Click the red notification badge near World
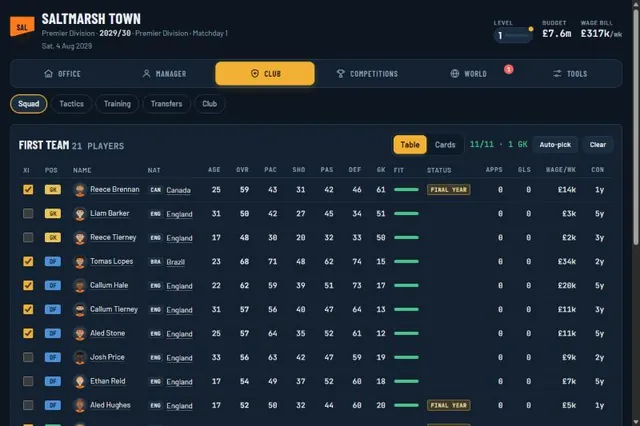 pyautogui.click(x=509, y=69)
